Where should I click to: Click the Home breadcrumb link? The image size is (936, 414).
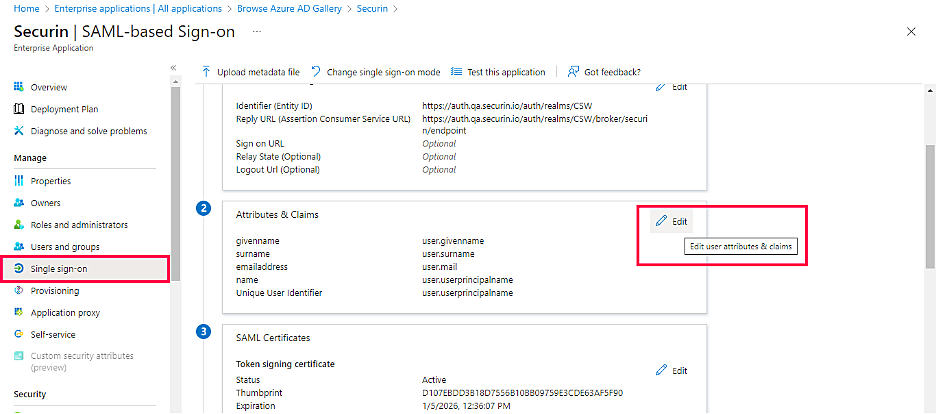click(x=24, y=9)
